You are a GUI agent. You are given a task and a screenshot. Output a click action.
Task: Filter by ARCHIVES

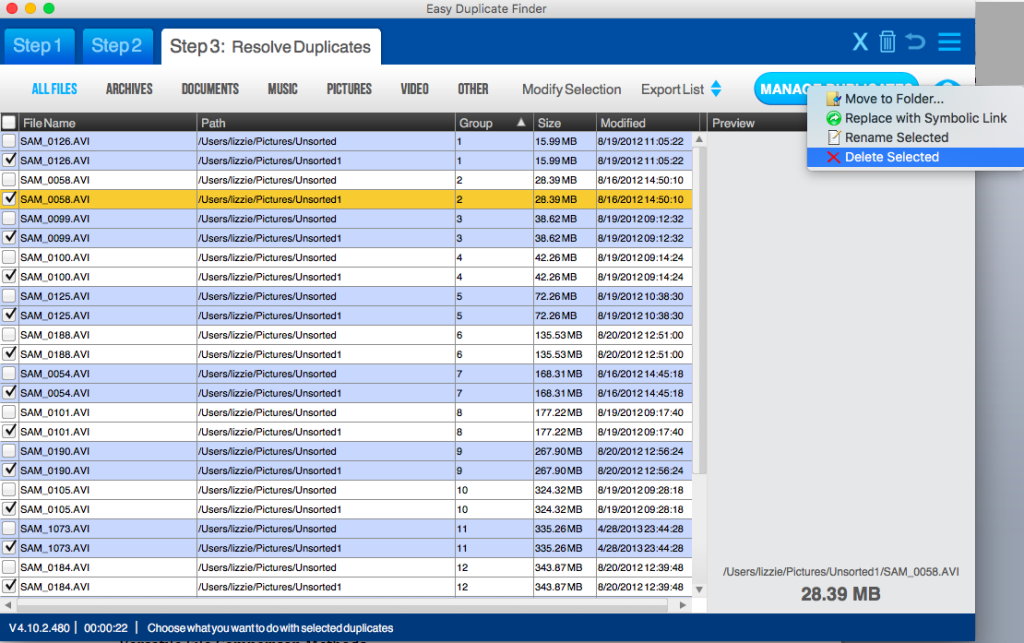click(129, 89)
